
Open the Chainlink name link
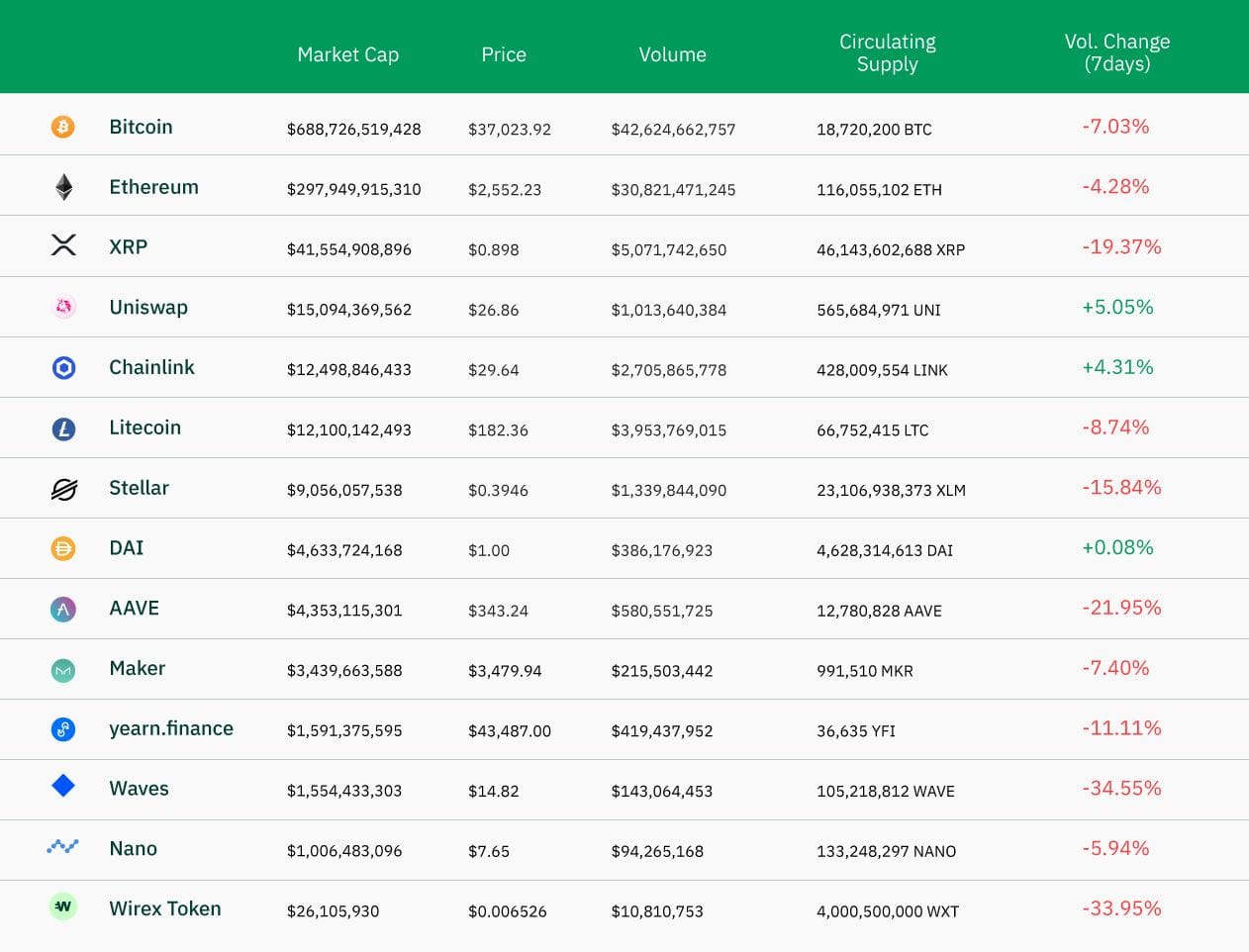point(151,367)
